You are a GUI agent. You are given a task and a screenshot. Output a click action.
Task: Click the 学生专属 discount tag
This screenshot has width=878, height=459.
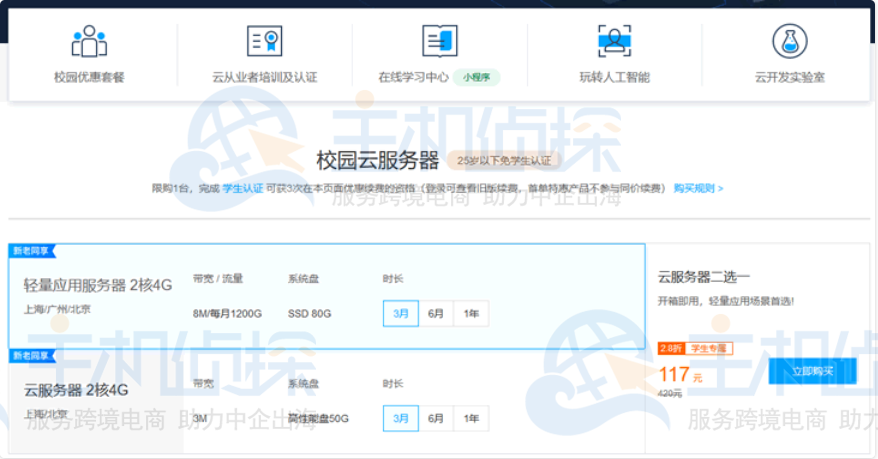(710, 349)
